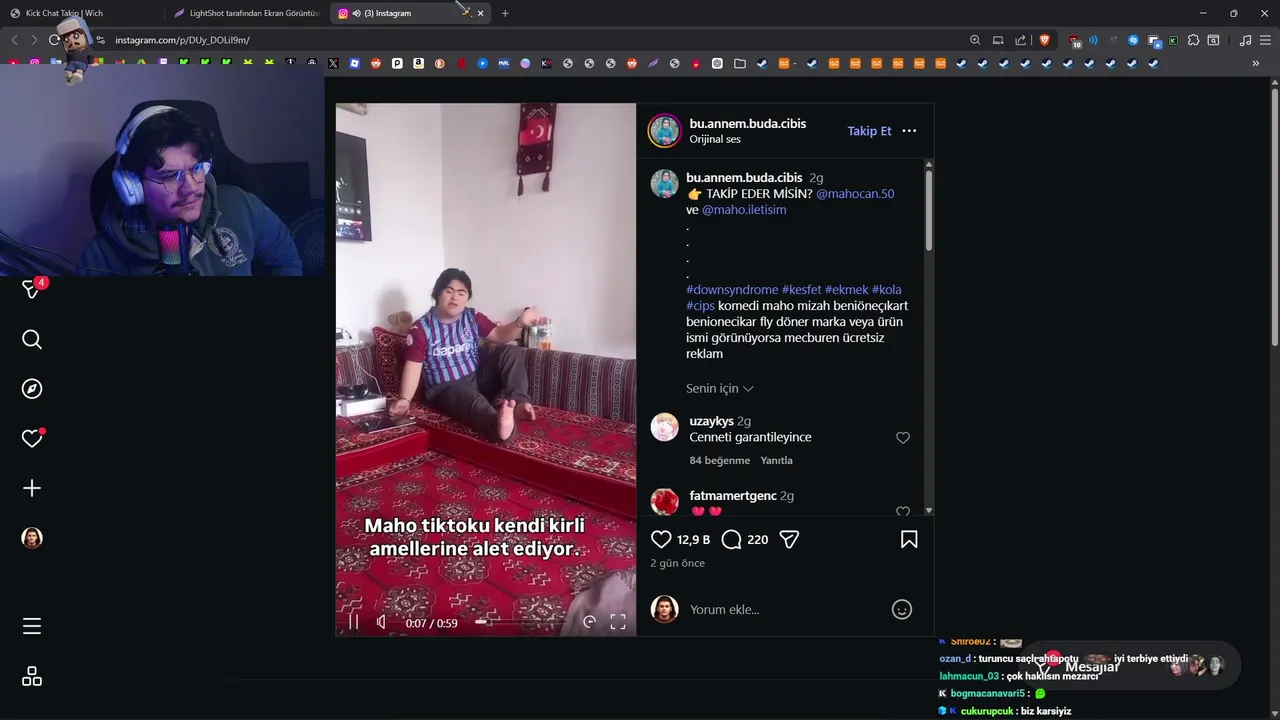Viewport: 1280px width, 720px height.
Task: Switch to the LightShot browser tab
Action: point(245,13)
